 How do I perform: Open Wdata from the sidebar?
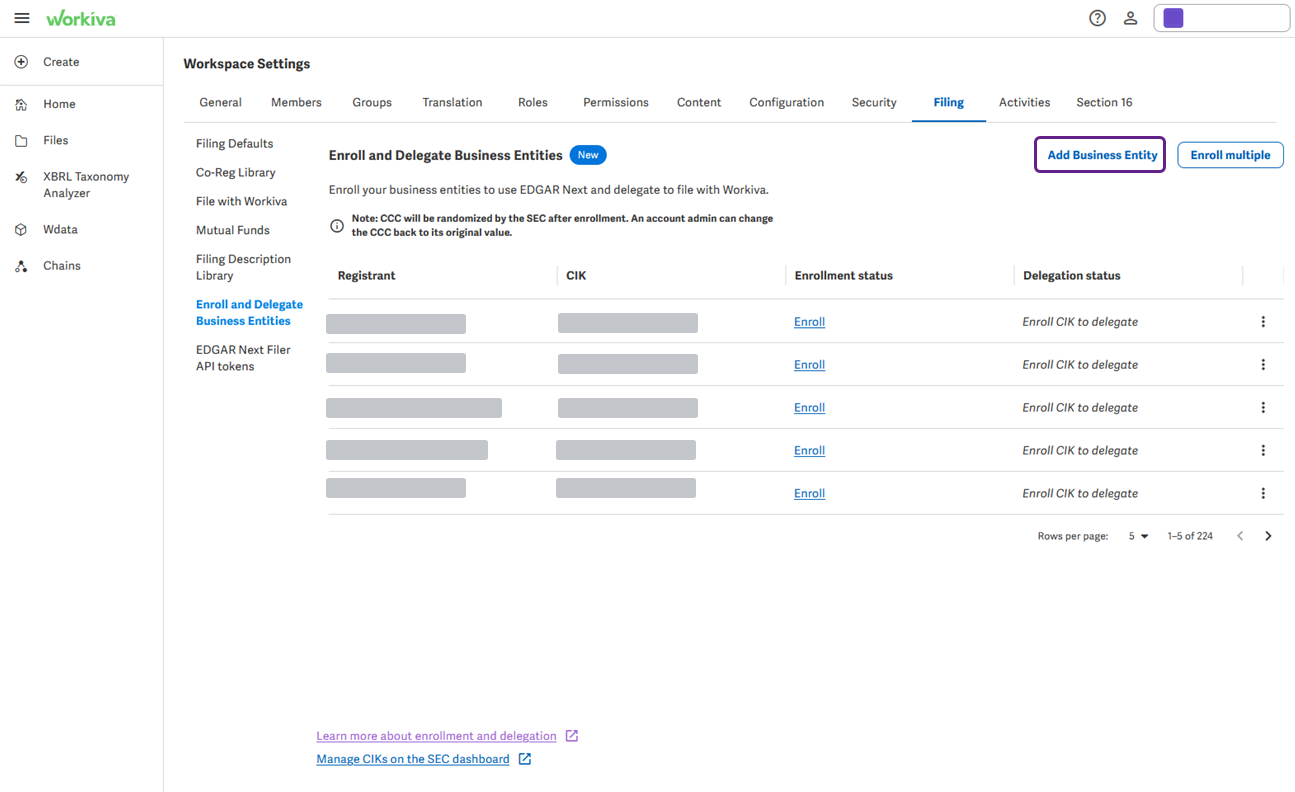click(x=60, y=229)
